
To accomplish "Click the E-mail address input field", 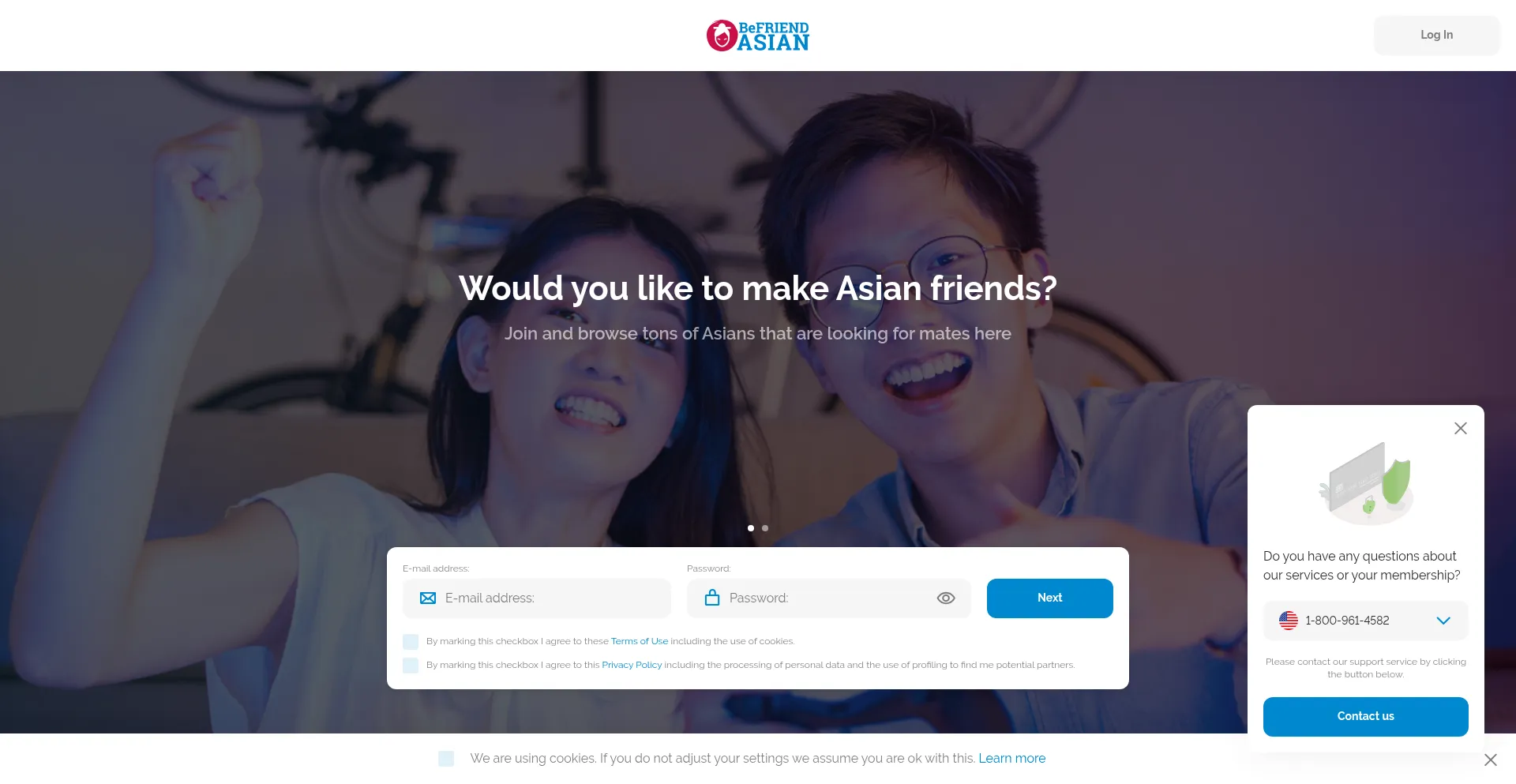I will [x=537, y=598].
